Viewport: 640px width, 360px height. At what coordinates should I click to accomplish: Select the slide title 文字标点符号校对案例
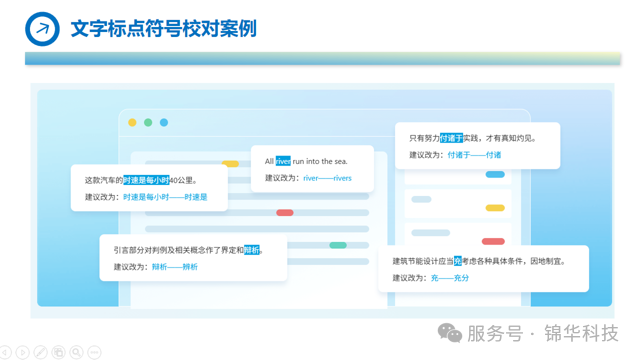tap(163, 29)
